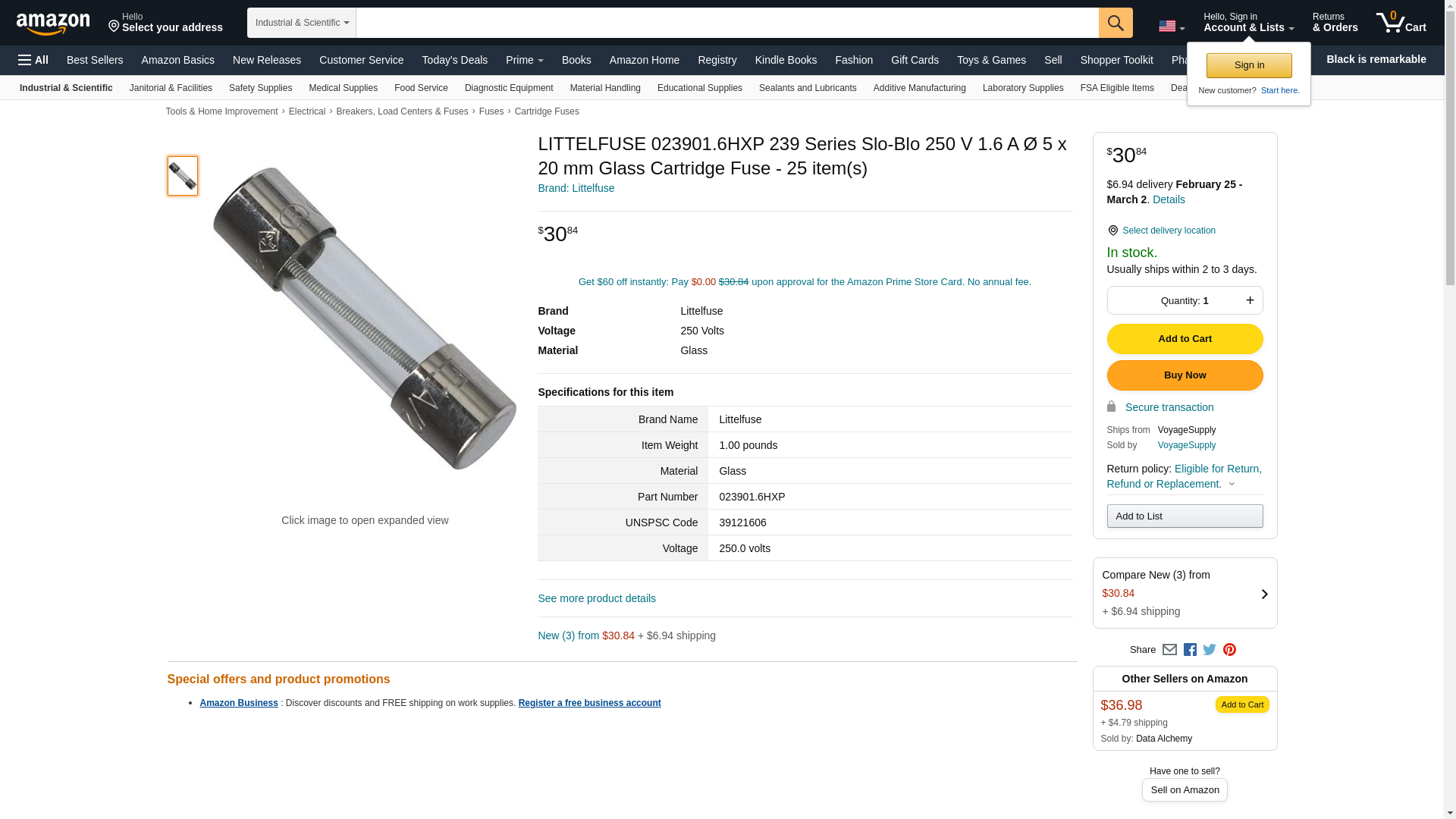
Task: Share product via email icon
Action: pyautogui.click(x=1169, y=650)
